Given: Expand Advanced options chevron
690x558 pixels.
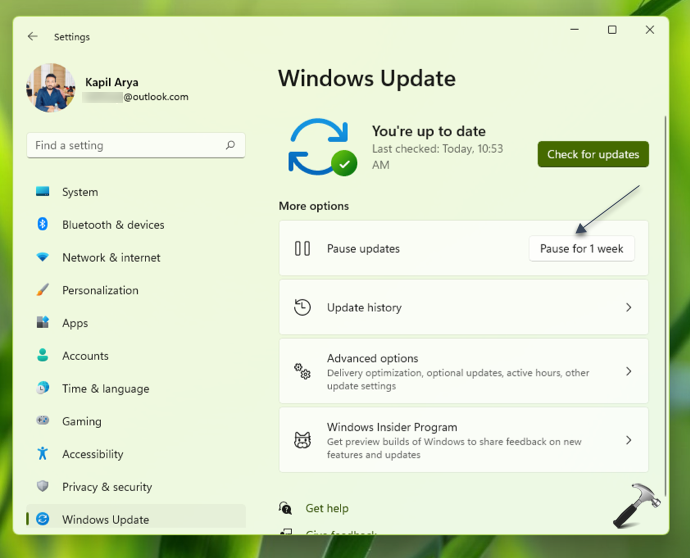Looking at the screenshot, I should 629,371.
